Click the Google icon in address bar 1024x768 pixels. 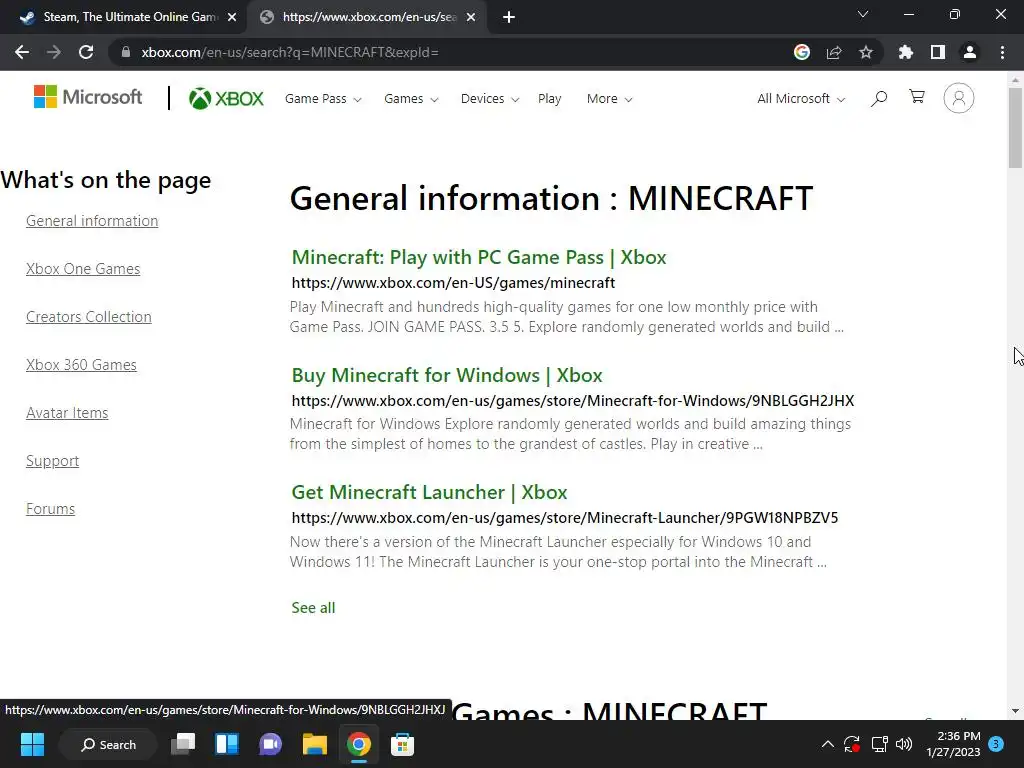(802, 52)
